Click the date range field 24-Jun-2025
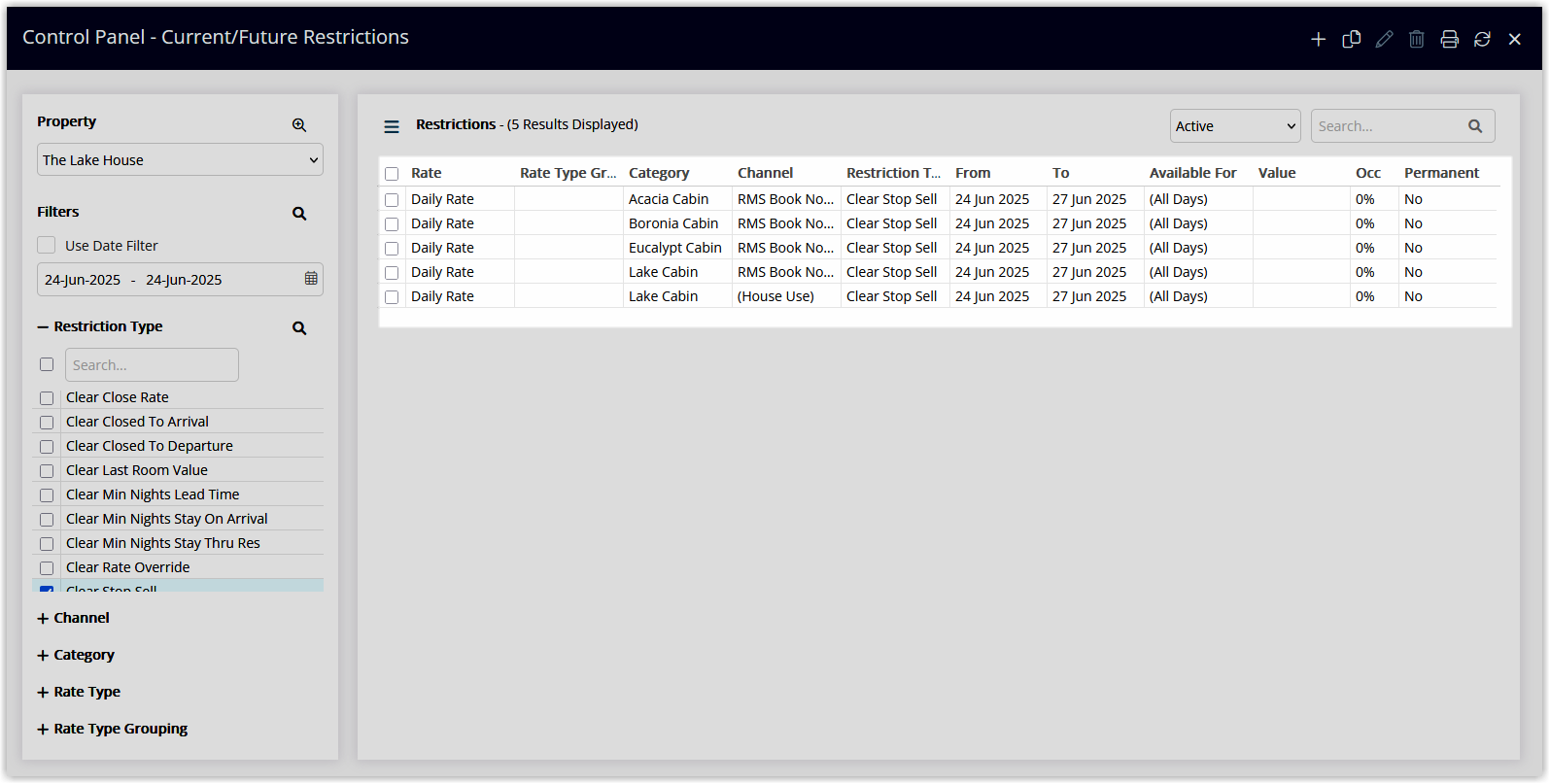 point(180,279)
